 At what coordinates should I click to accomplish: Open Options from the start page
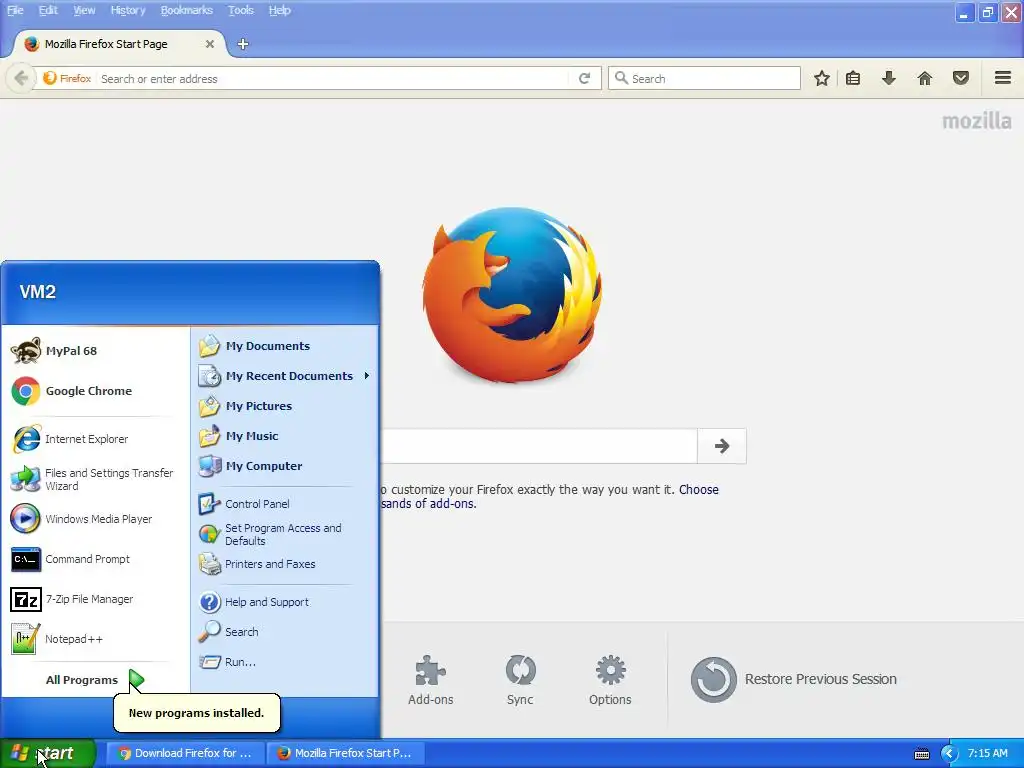coord(610,680)
